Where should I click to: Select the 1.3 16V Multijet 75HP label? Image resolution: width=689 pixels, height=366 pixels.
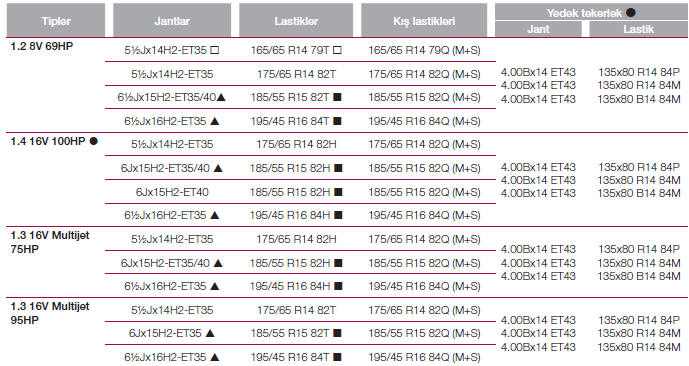click(x=50, y=242)
